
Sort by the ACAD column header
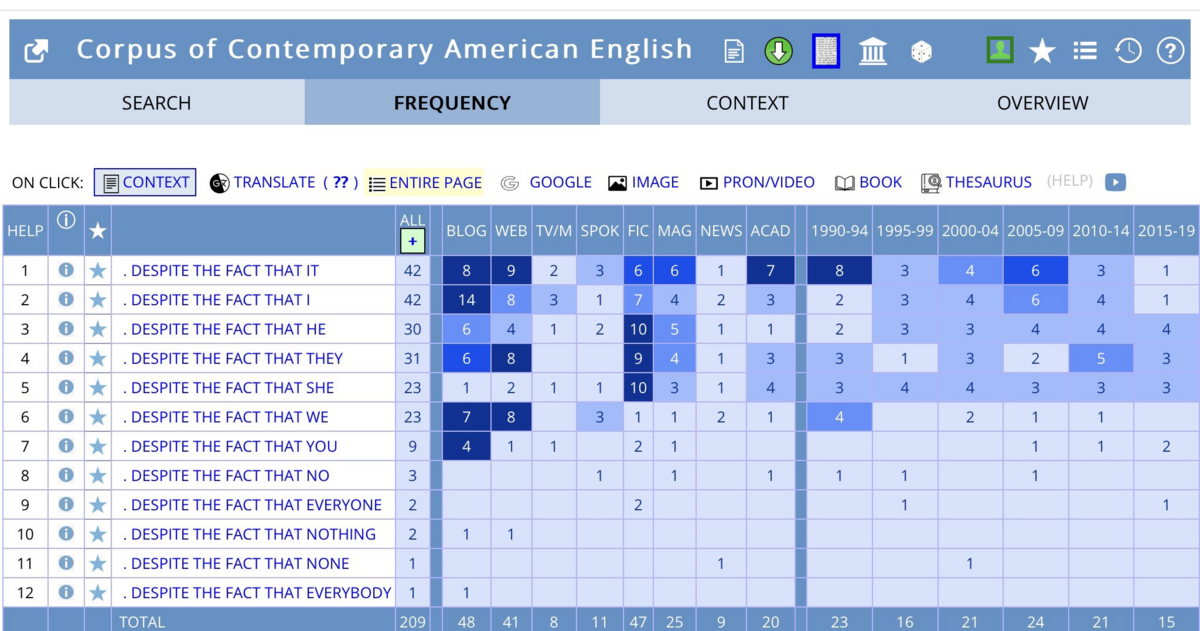pos(770,231)
